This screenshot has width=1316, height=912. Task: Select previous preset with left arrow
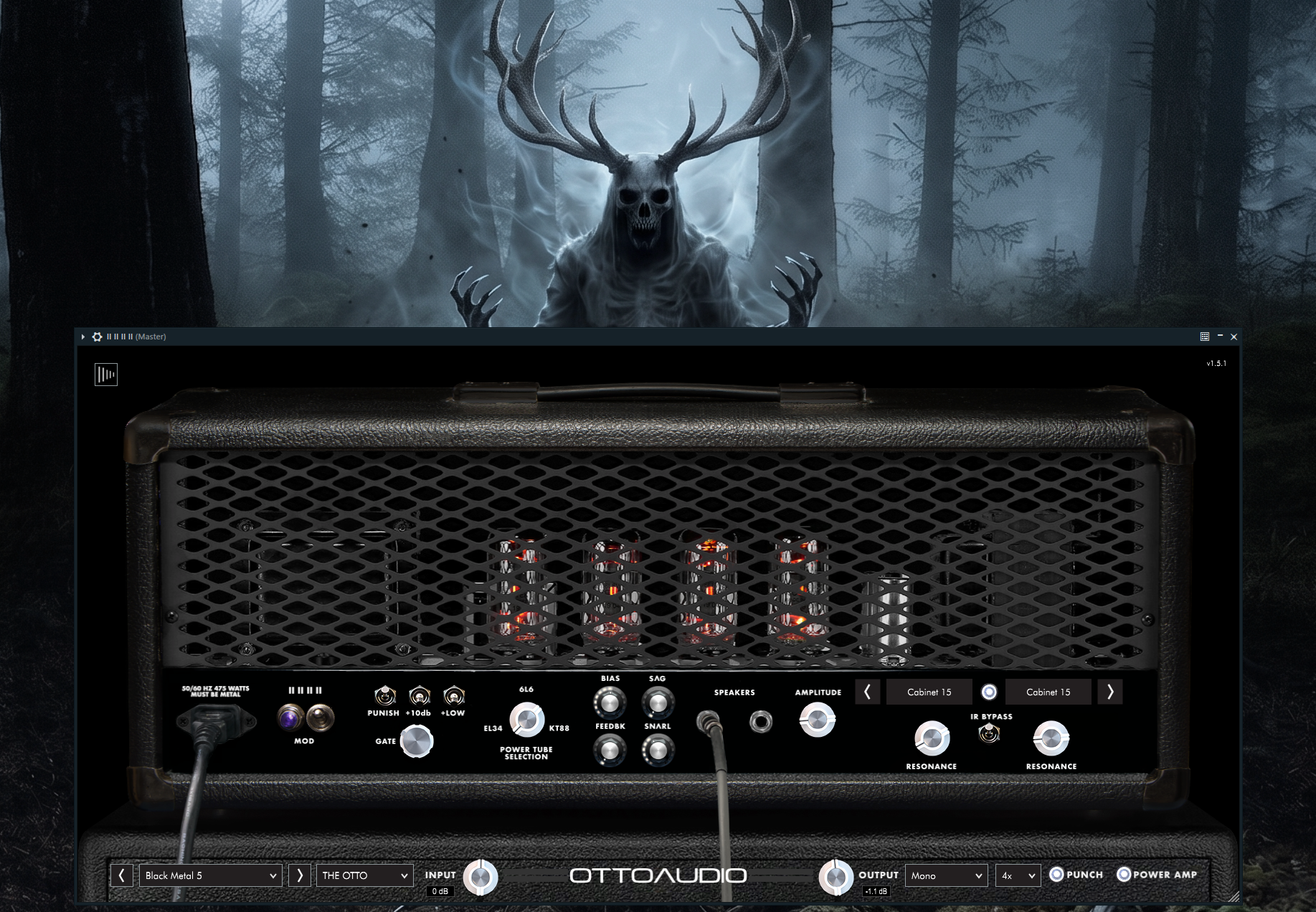pyautogui.click(x=122, y=875)
